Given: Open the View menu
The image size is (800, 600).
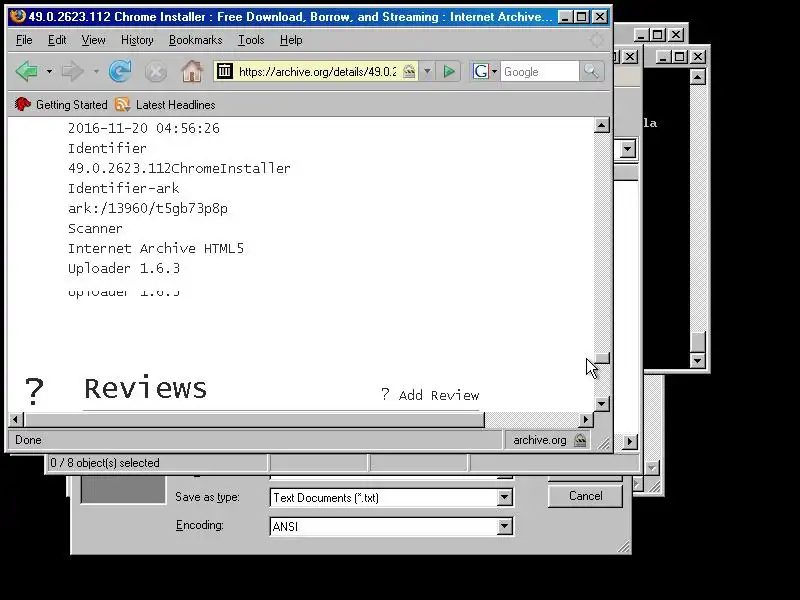Looking at the screenshot, I should 93,40.
